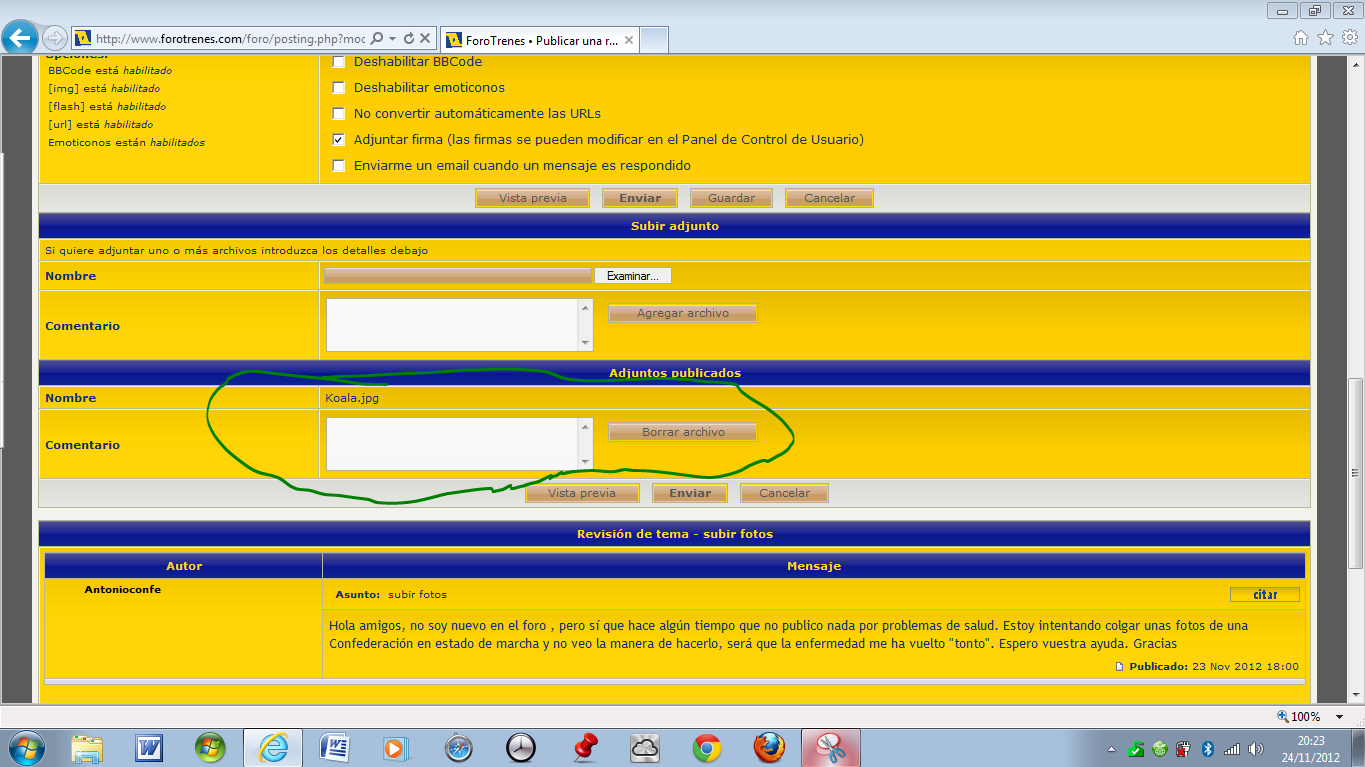Expand the address bar autocomplete dropdown arrow
Screen dimensions: 1365x767
(x=393, y=39)
